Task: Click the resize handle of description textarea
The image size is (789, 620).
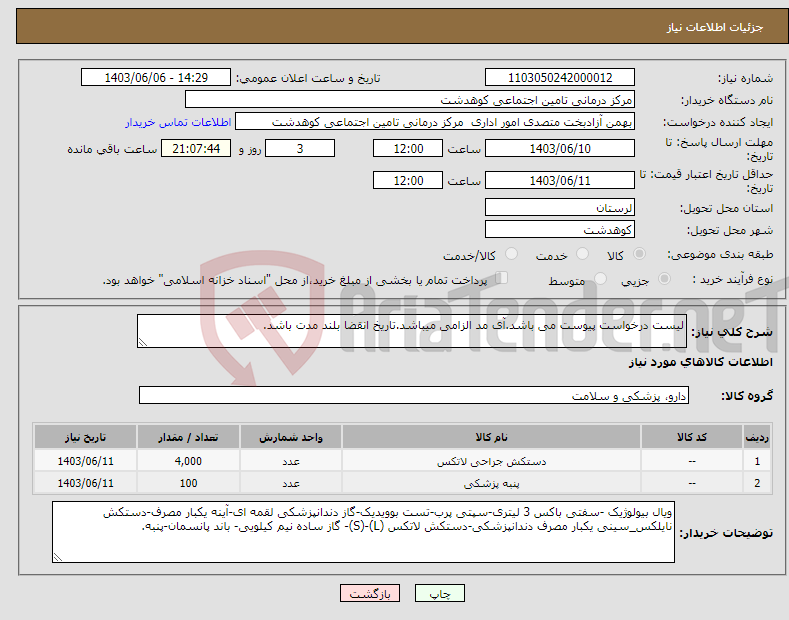Action: (143, 343)
